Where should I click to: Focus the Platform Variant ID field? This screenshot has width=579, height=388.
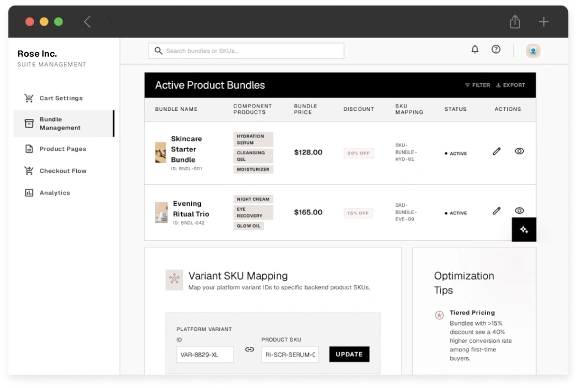click(x=205, y=354)
